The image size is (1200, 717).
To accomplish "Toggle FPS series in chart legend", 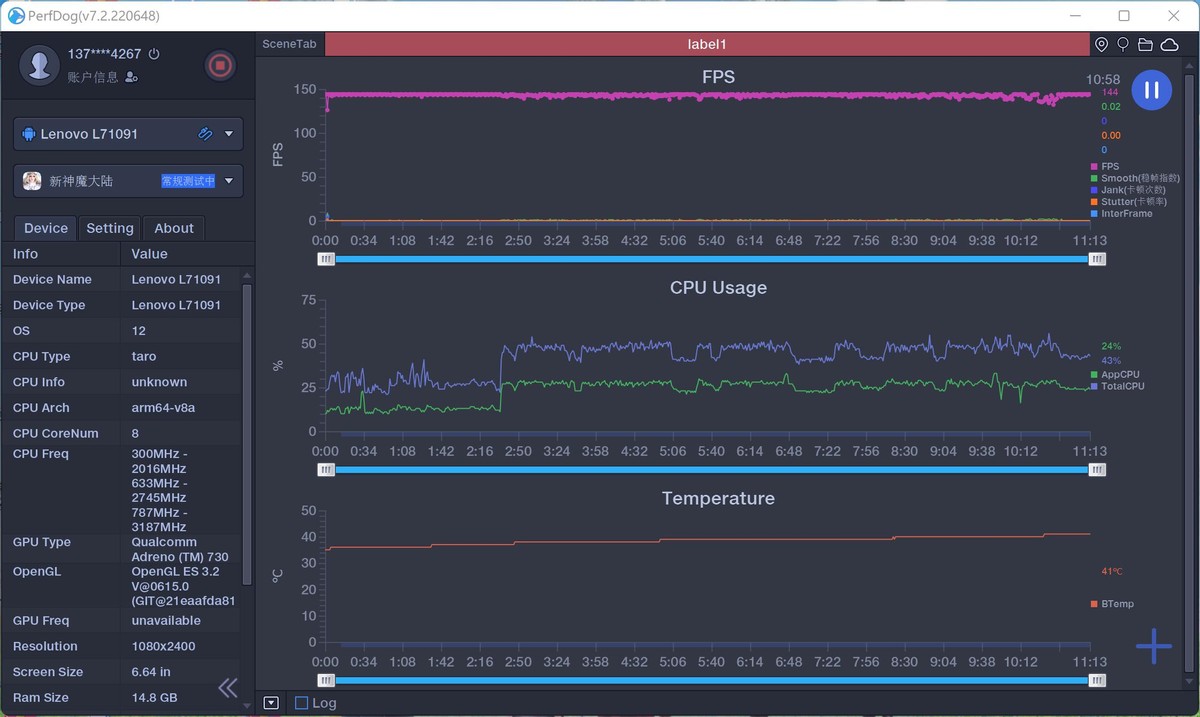I will [x=1110, y=166].
